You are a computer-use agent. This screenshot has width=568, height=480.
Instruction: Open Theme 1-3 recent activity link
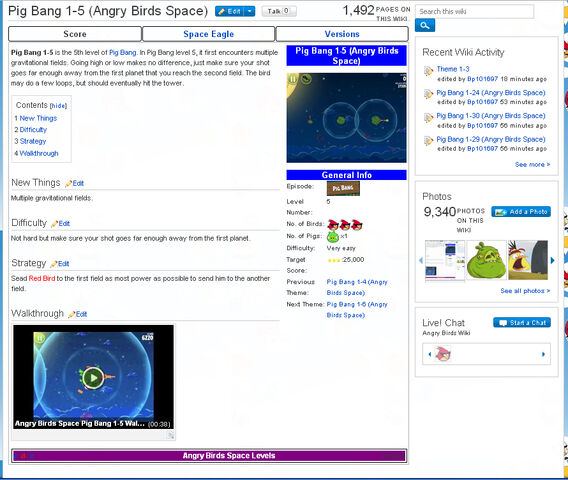coord(453,69)
